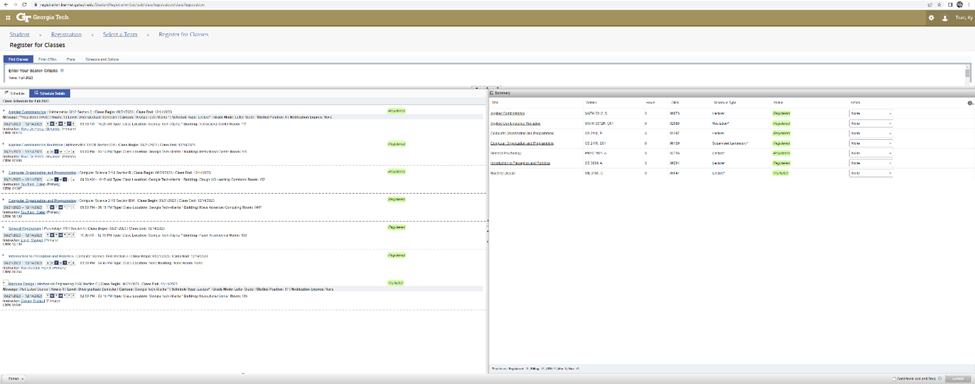Toggle Conditional Add and Drop checkbox

tap(893, 378)
